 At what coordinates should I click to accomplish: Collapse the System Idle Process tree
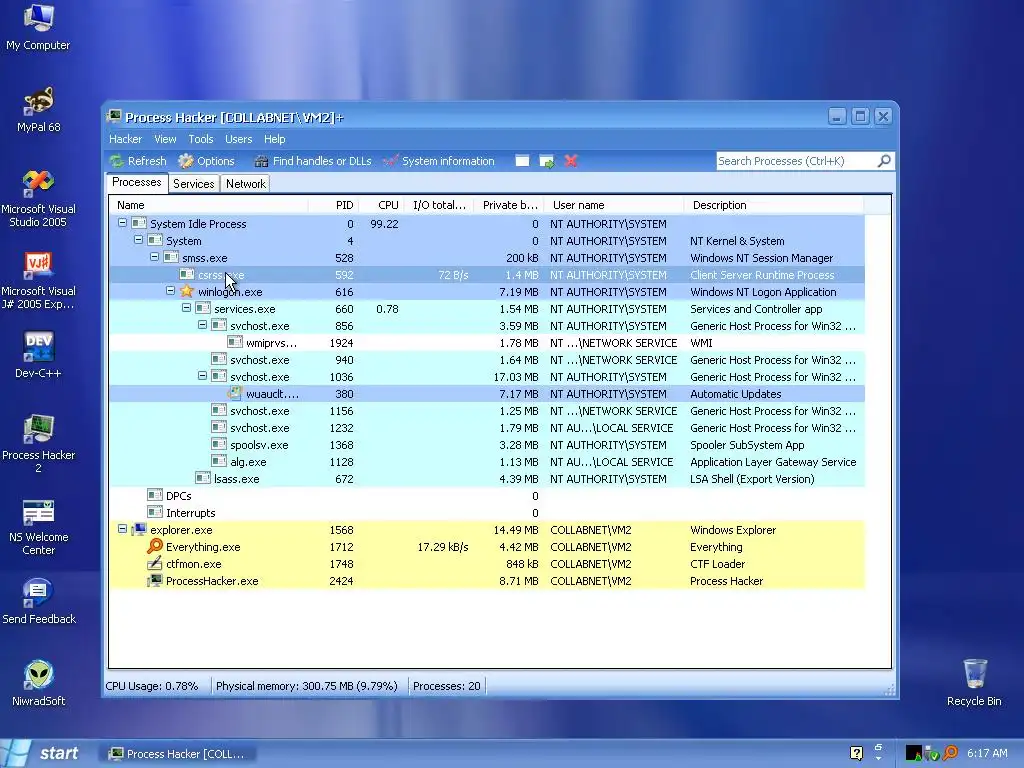pos(122,223)
